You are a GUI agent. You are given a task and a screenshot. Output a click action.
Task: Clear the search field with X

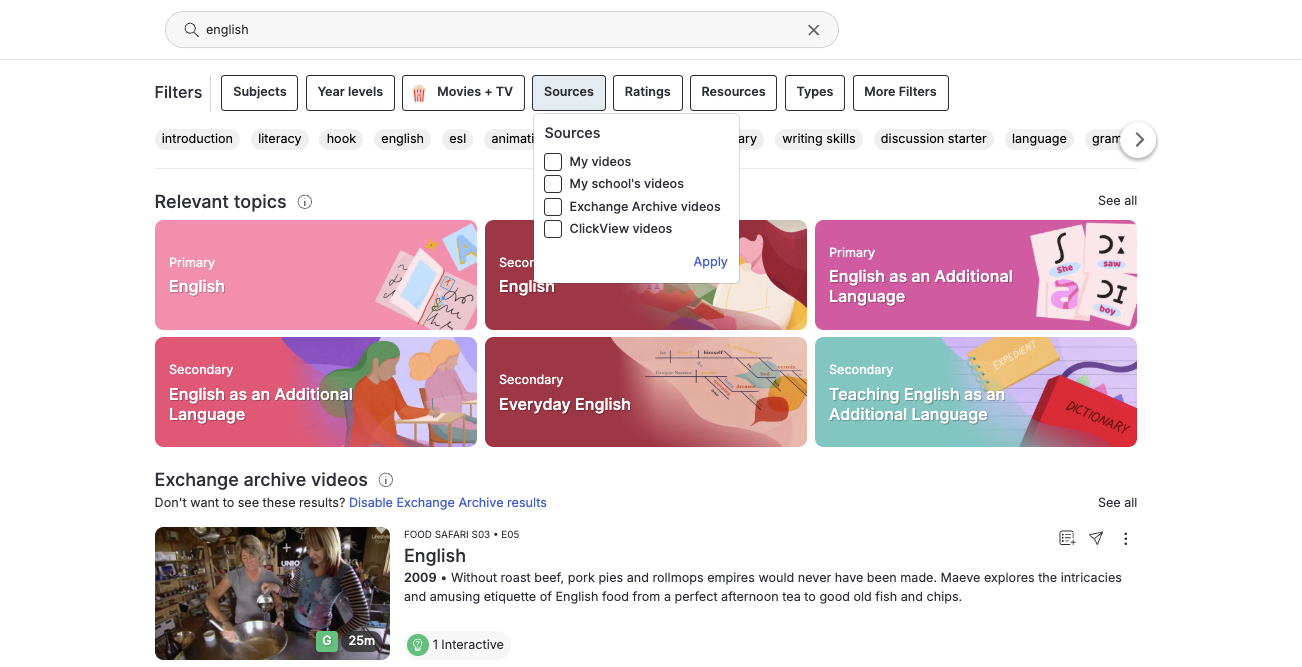point(814,30)
